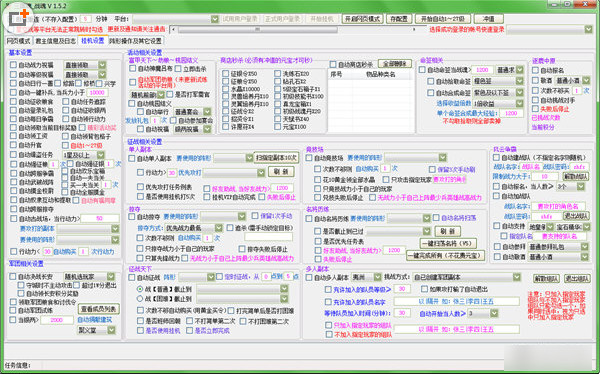Click the 开始自动1~27级 button
Viewport: 600px width, 374px height.
[x=443, y=19]
